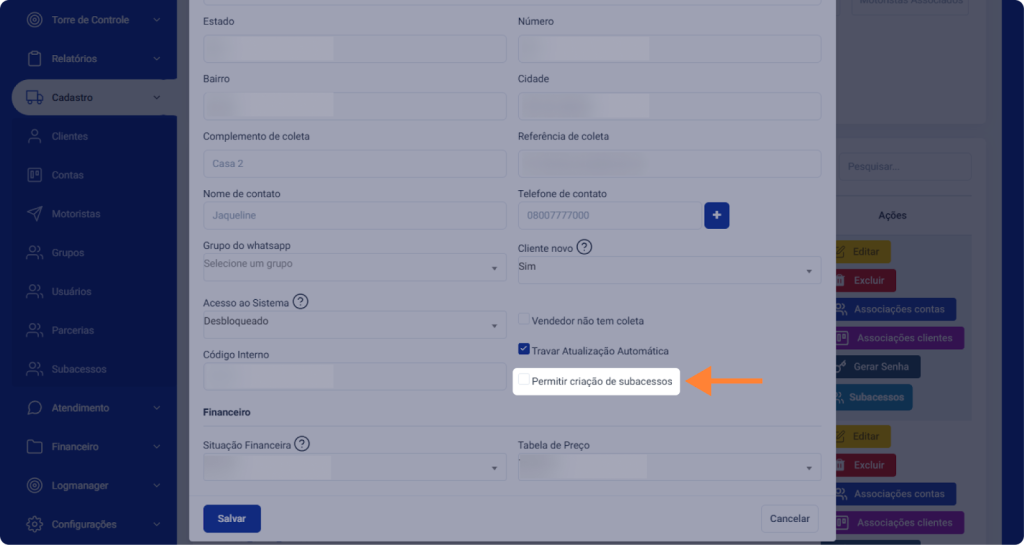Viewport: 1024px width, 545px height.
Task: Click help icon beside Acesso ao Sistema
Action: (x=300, y=301)
